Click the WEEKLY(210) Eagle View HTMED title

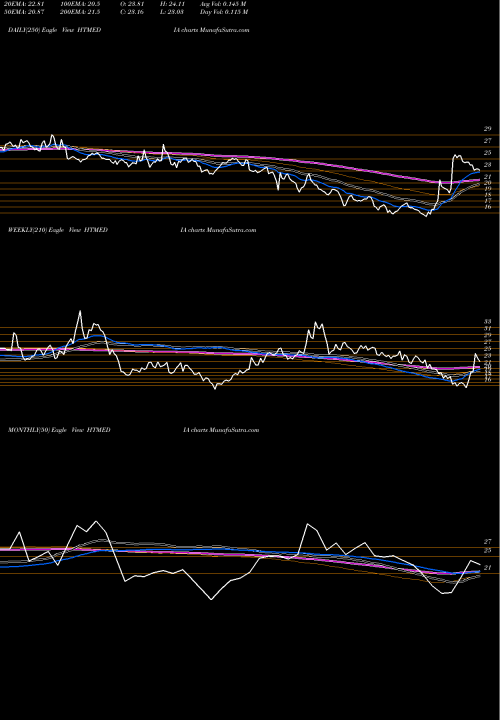click(58, 230)
